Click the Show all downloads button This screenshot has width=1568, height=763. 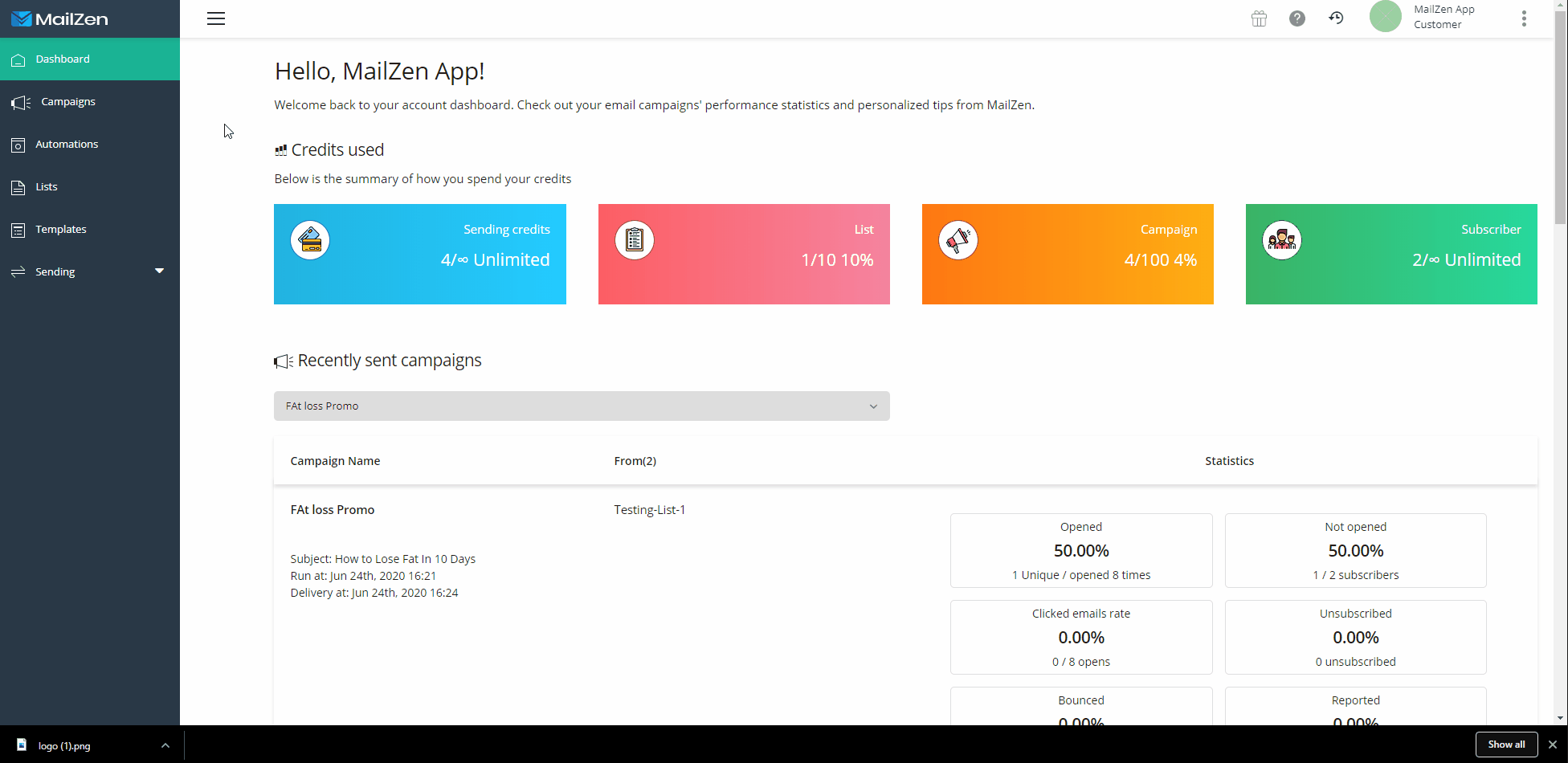click(x=1506, y=745)
